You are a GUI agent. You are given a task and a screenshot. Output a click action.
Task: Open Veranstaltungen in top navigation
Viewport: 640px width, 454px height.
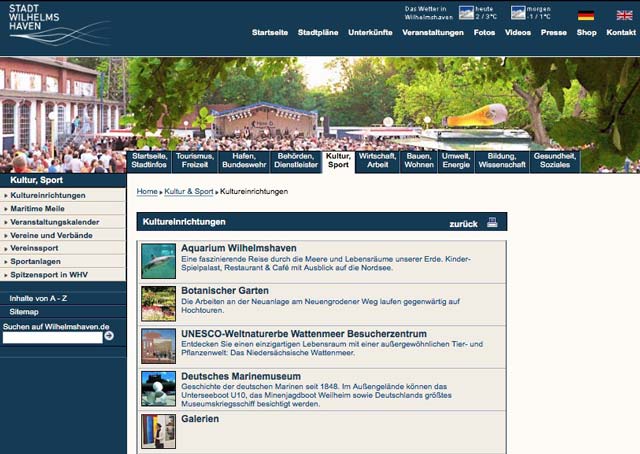433,33
